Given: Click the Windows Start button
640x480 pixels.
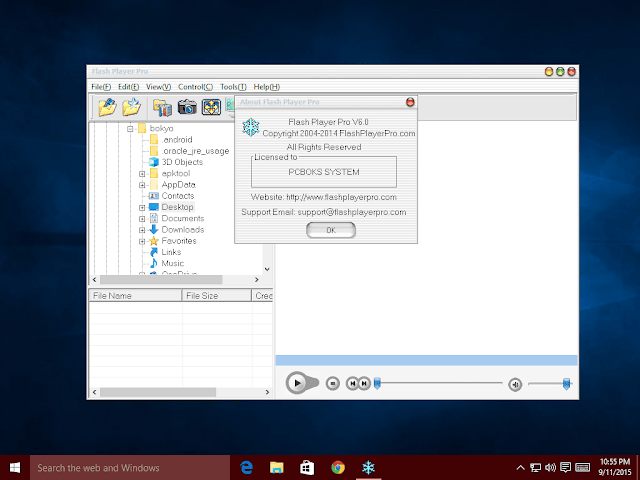Looking at the screenshot, I should (15, 468).
